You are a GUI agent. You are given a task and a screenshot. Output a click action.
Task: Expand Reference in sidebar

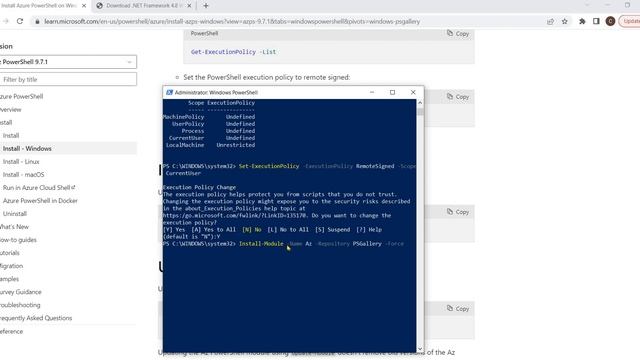coord(11,331)
